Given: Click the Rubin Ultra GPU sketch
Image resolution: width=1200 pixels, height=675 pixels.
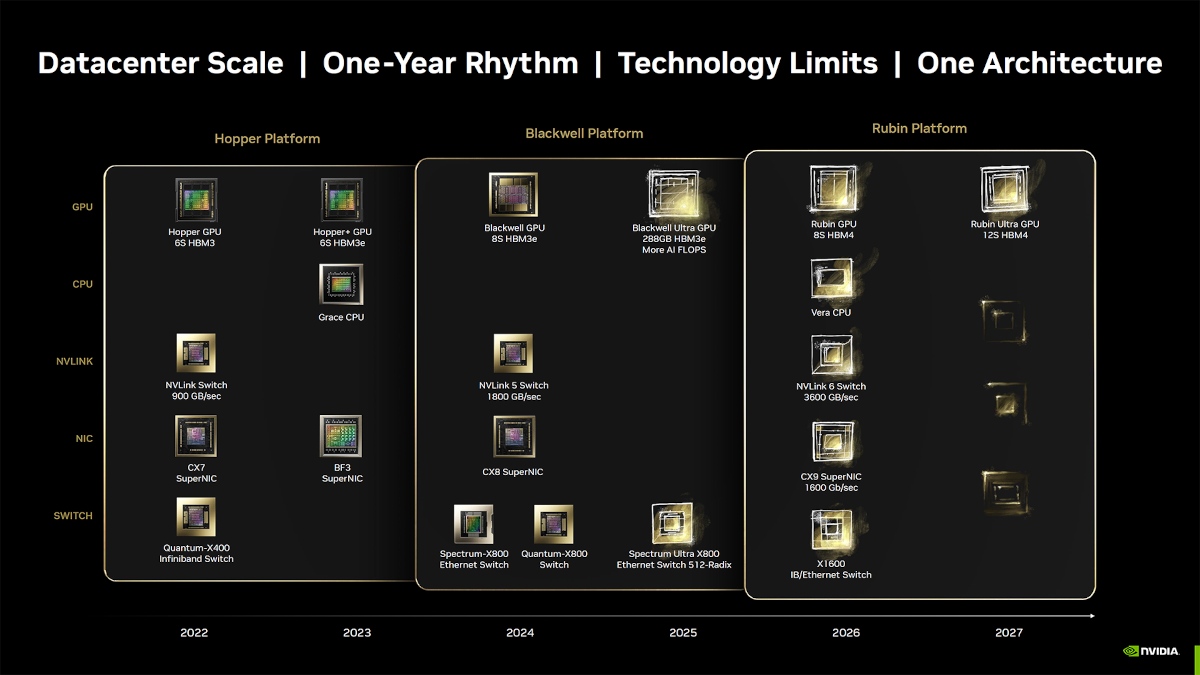Looking at the screenshot, I should pos(1004,190).
